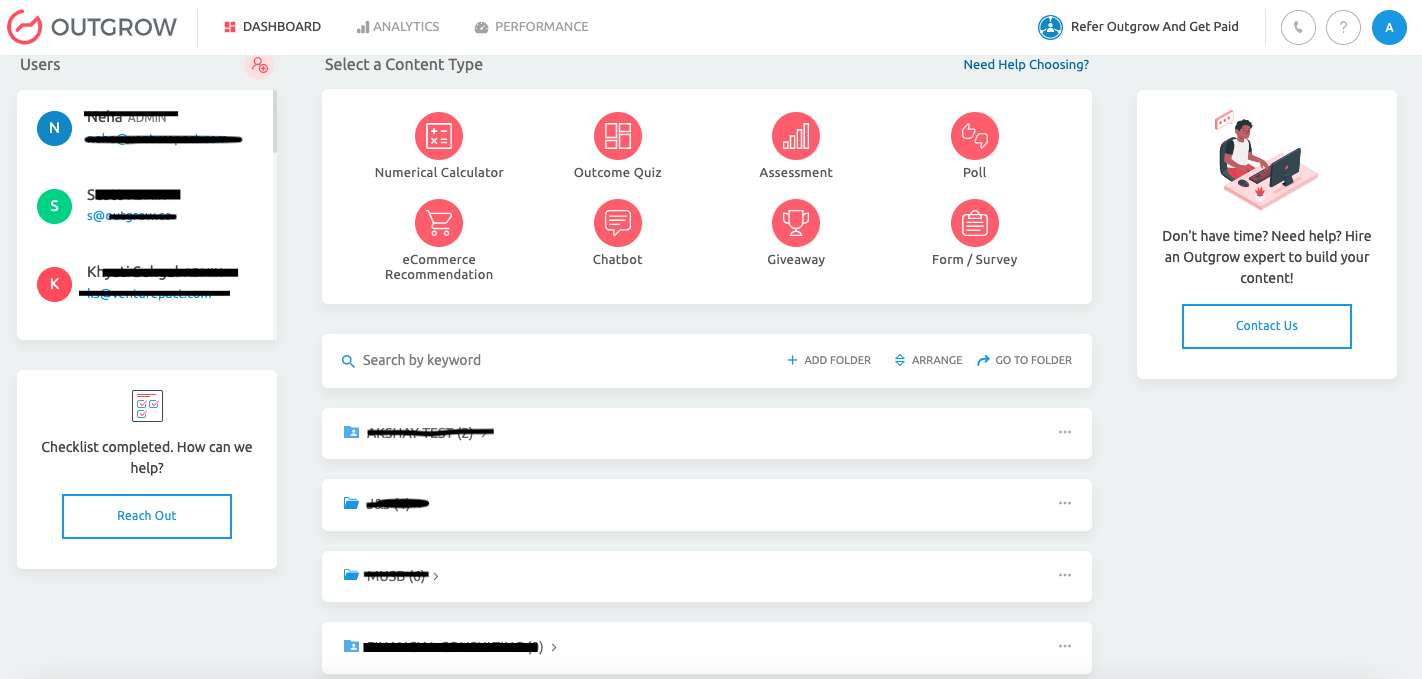The image size is (1422, 679).
Task: Click the first shared folder icon
Action: tap(351, 432)
